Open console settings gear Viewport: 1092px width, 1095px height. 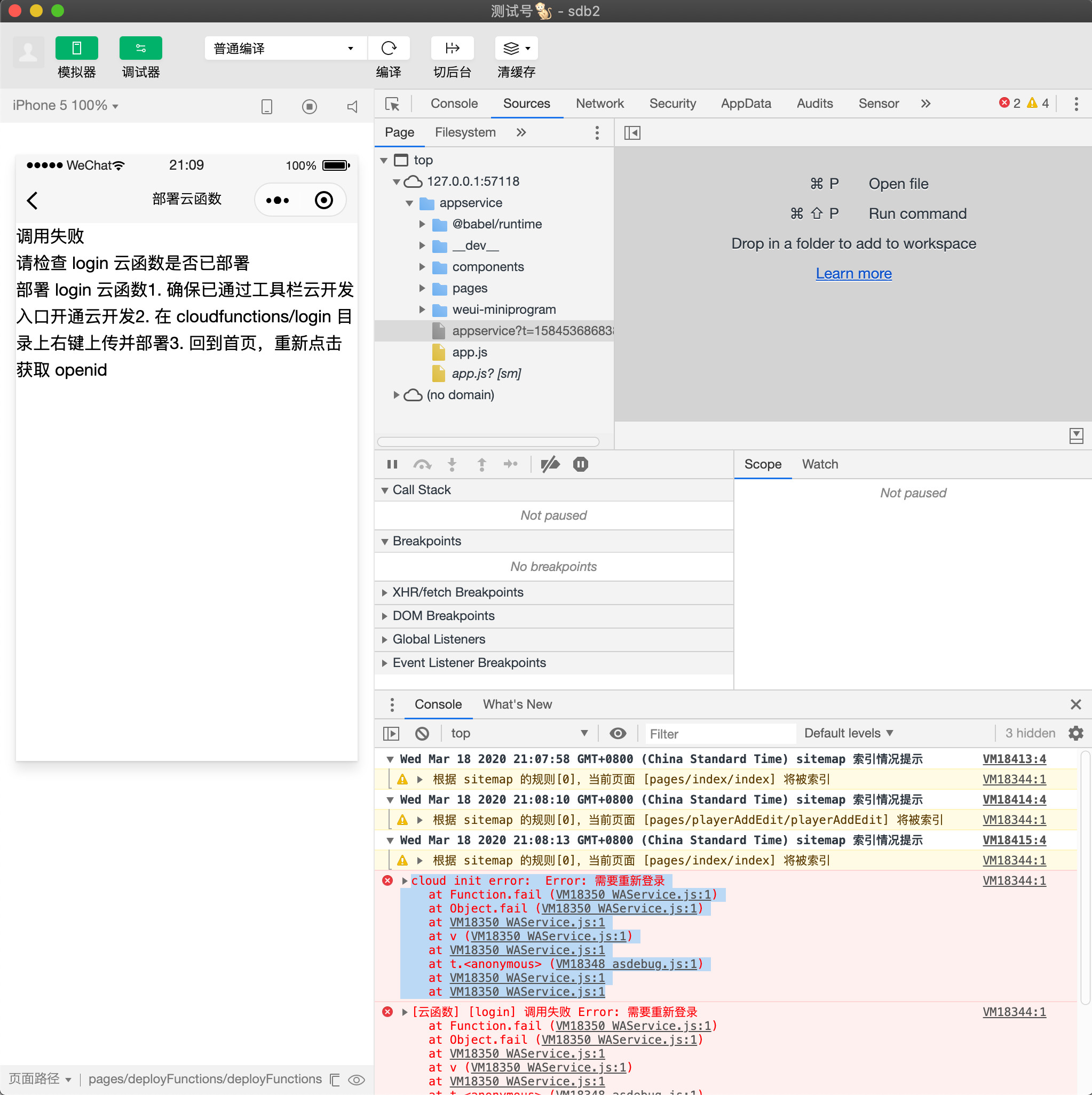pyautogui.click(x=1075, y=733)
